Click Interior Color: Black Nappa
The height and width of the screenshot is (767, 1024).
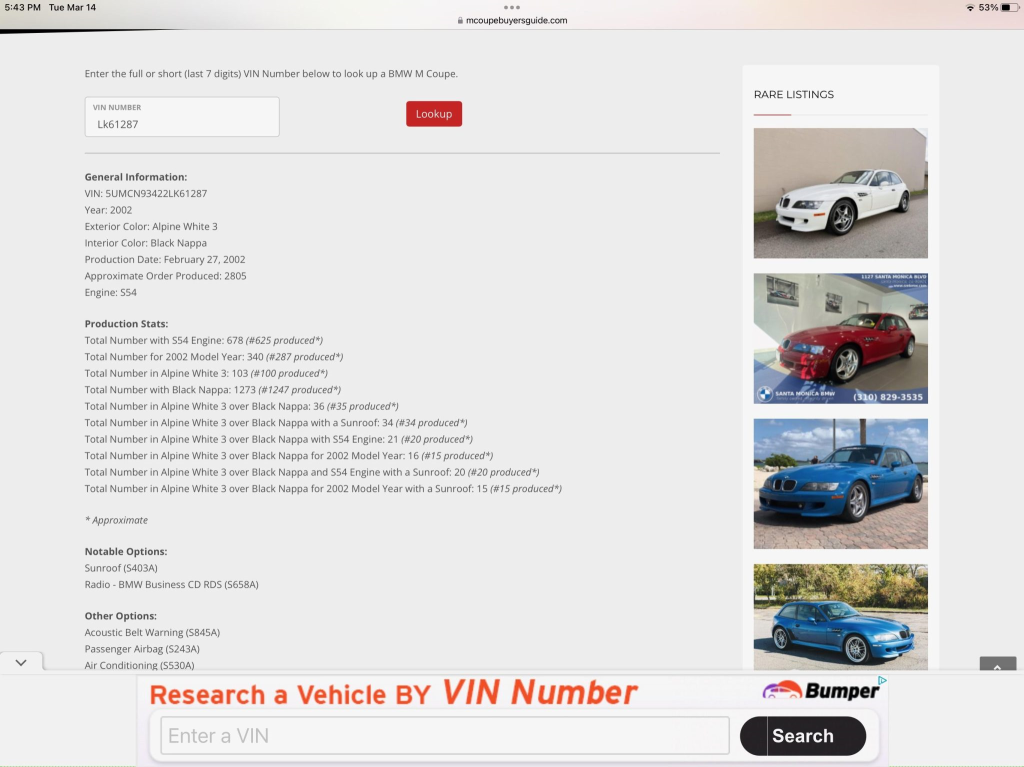click(x=146, y=243)
